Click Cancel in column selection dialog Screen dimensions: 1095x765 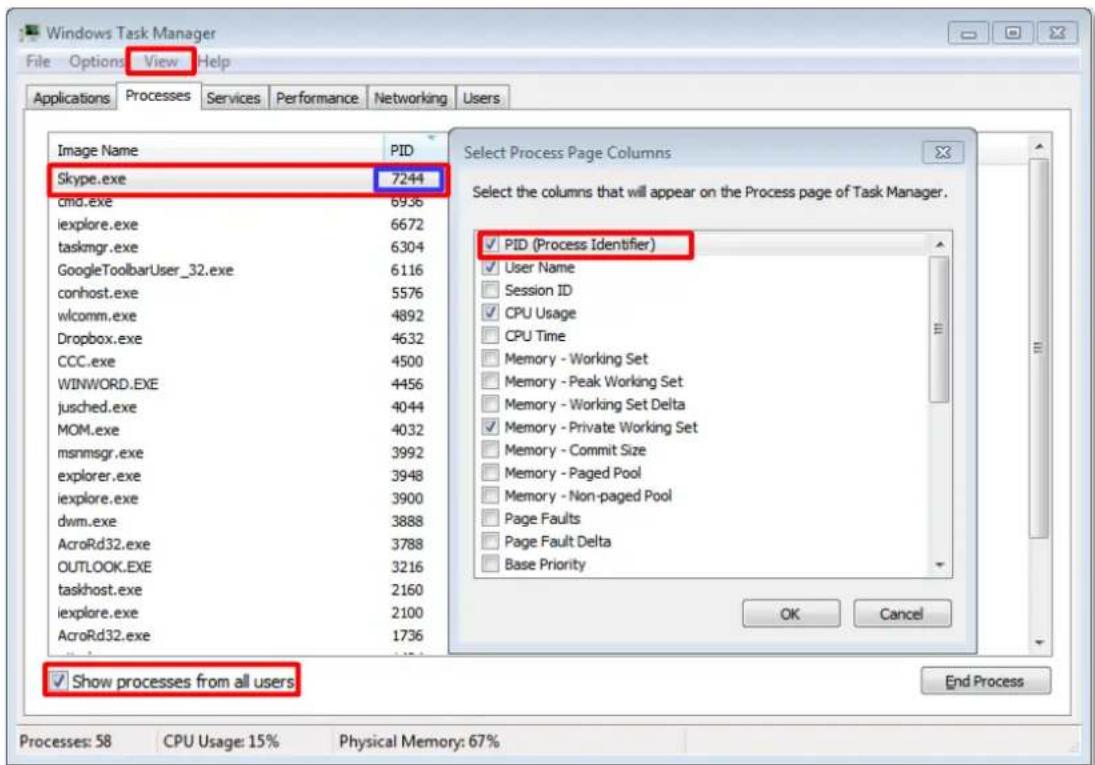902,614
